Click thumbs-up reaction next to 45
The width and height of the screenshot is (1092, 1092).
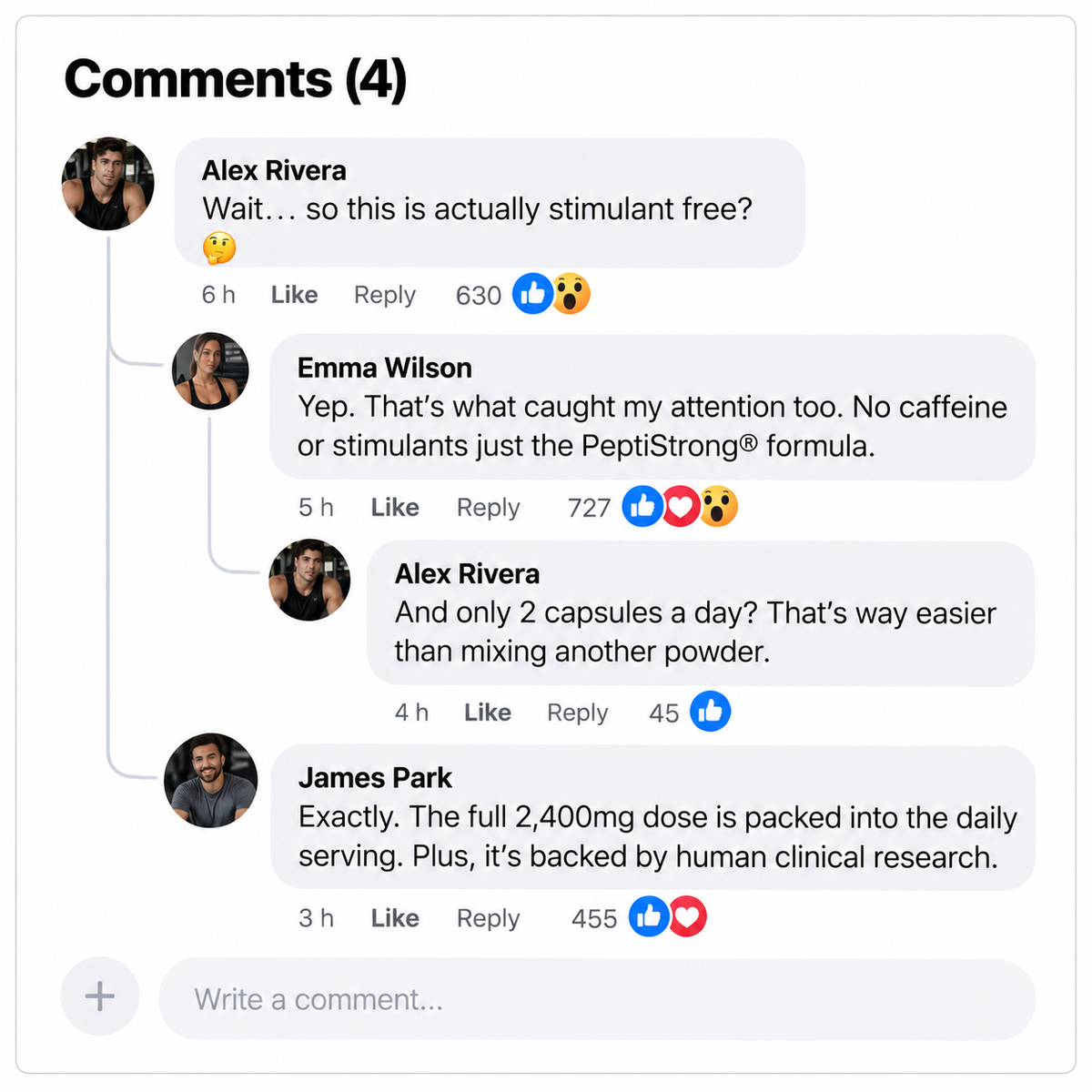coord(710,712)
